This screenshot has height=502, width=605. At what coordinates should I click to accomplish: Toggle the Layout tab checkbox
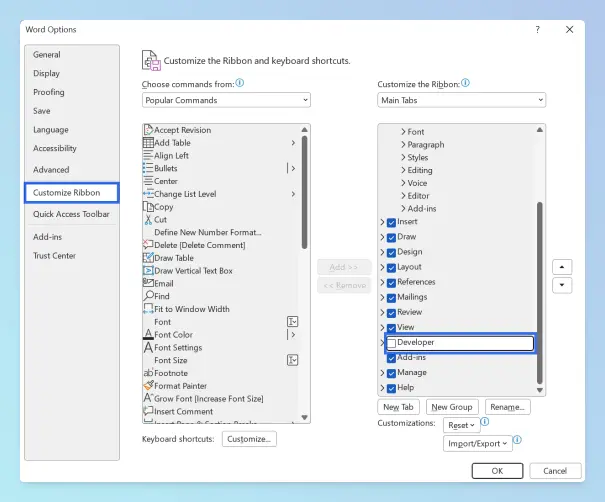[x=391, y=268]
